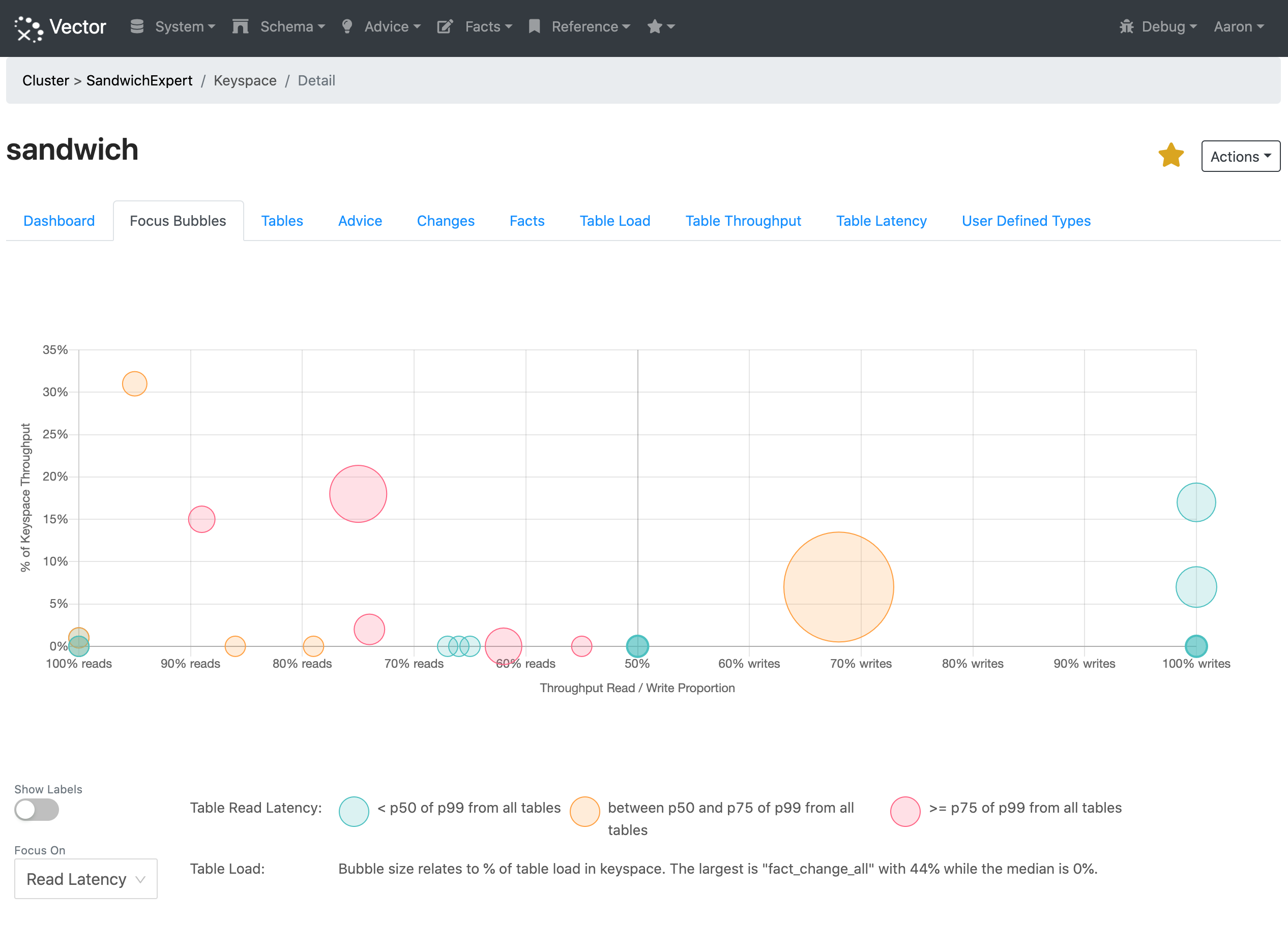
Task: Open the User Defined Types tab
Action: pyautogui.click(x=1026, y=221)
